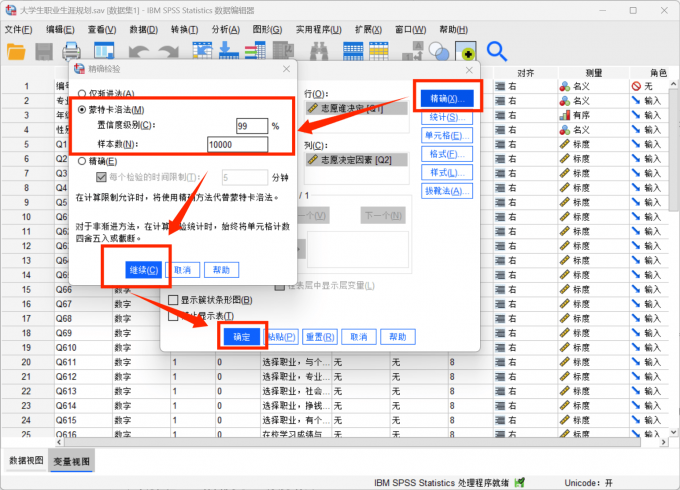Close the 精确检验 dialog window

tap(286, 69)
